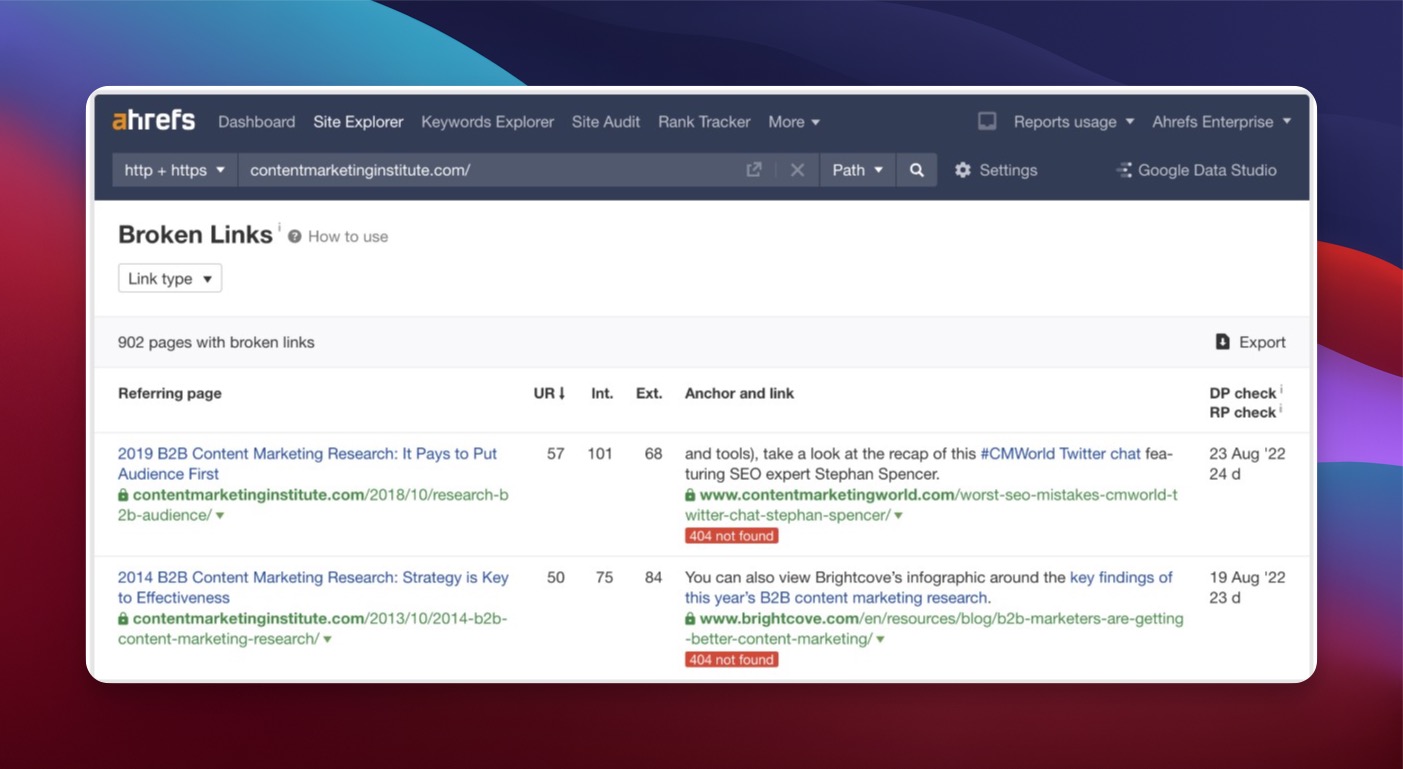Sort results using the UR column arrow
This screenshot has width=1403, height=769.
(561, 394)
